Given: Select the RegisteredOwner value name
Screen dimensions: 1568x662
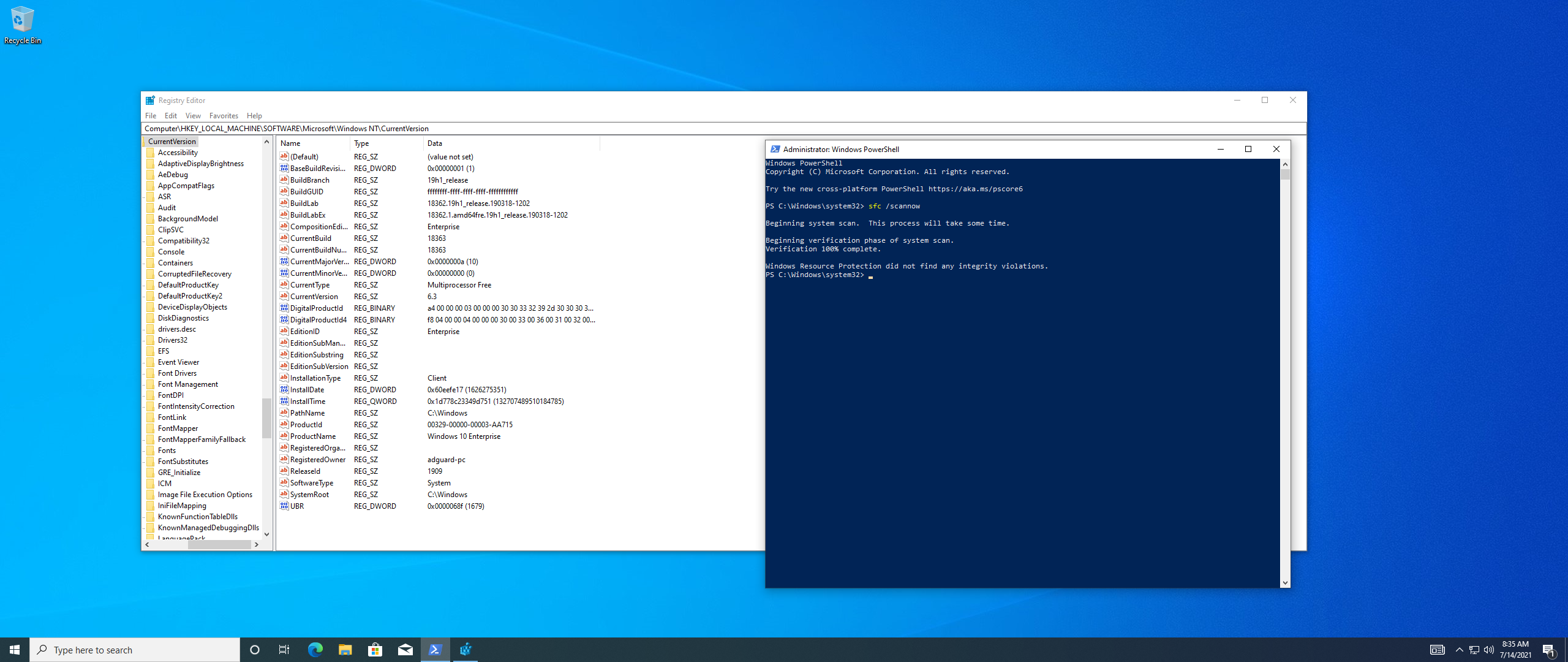Looking at the screenshot, I should click(x=318, y=460).
